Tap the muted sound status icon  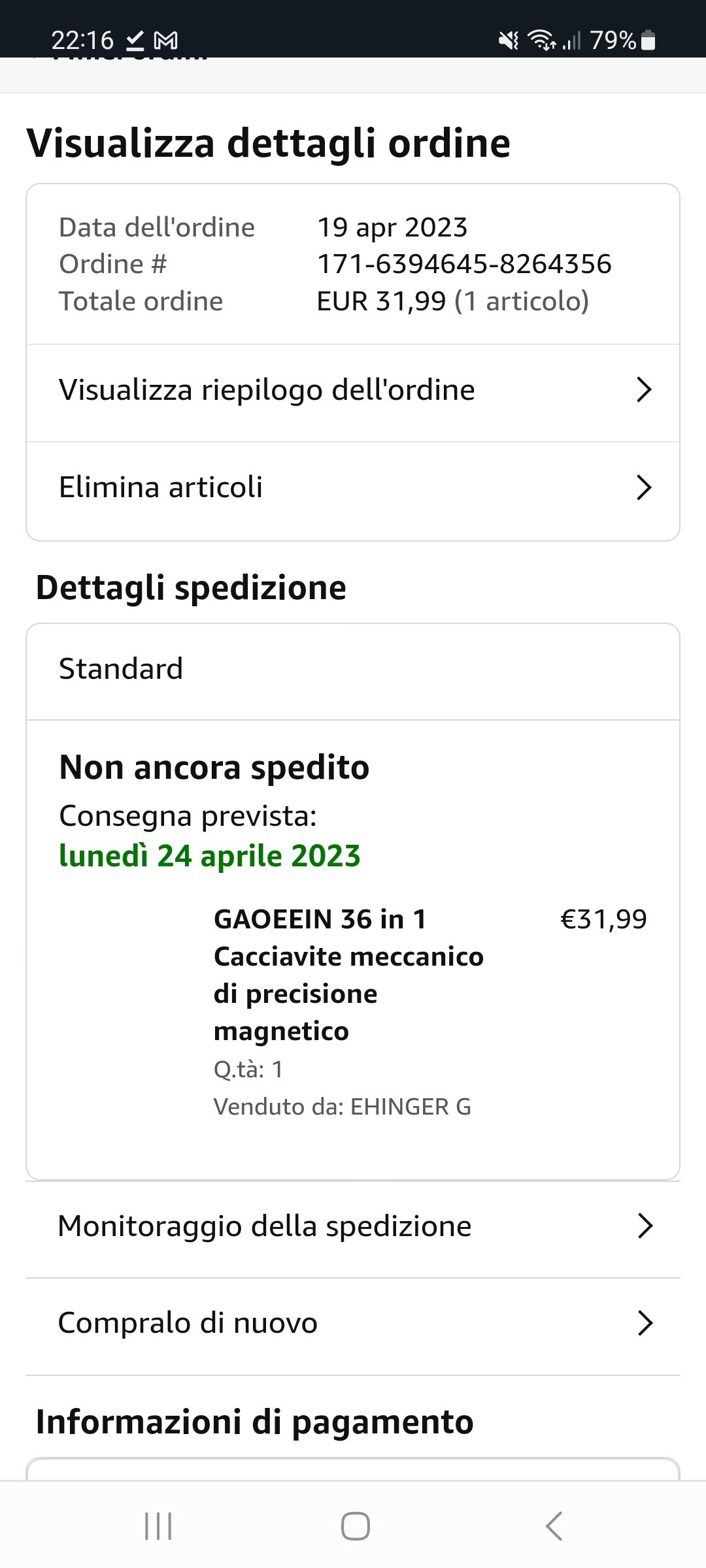tap(508, 41)
